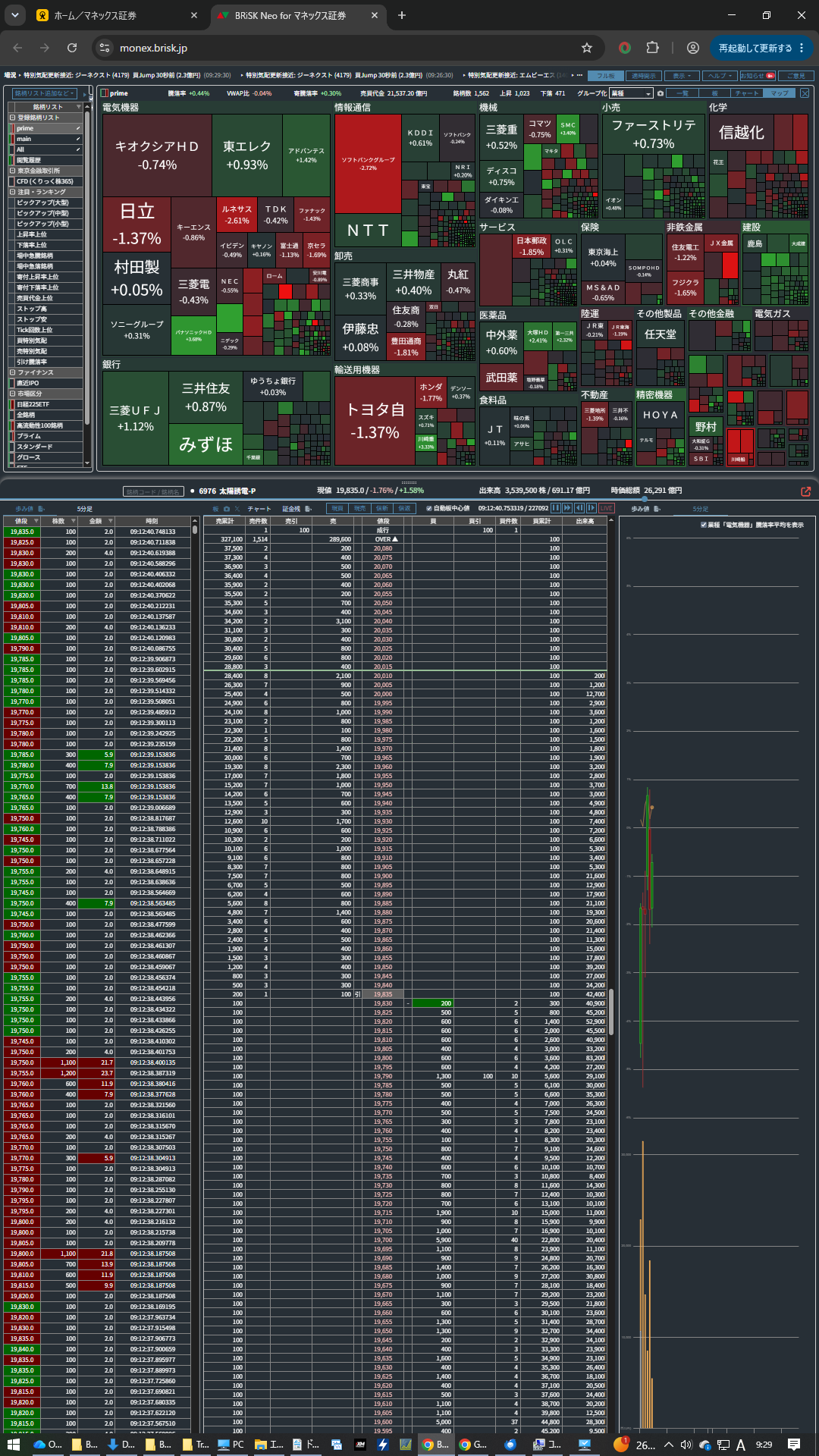This screenshot has height=1456, width=819.
Task: Click Windows Start button on taskbar
Action: click(x=13, y=1445)
